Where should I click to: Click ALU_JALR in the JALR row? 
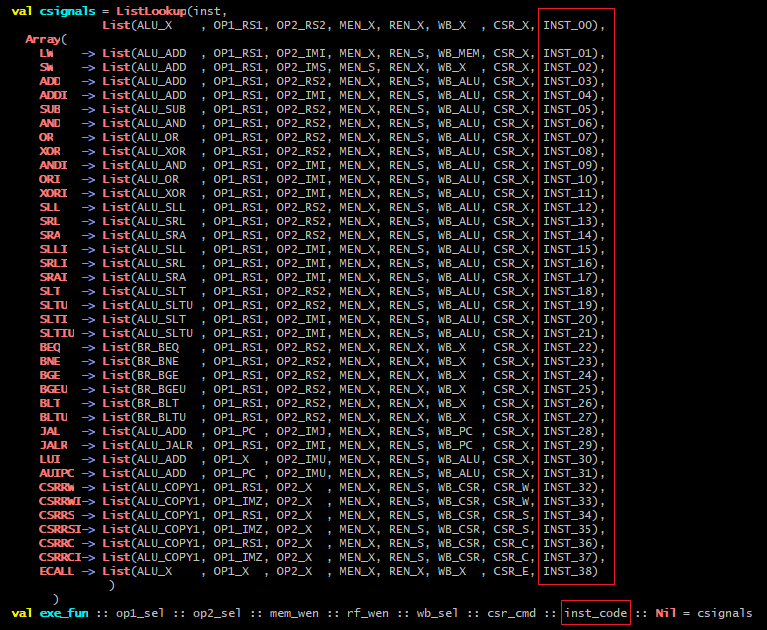tap(165, 445)
